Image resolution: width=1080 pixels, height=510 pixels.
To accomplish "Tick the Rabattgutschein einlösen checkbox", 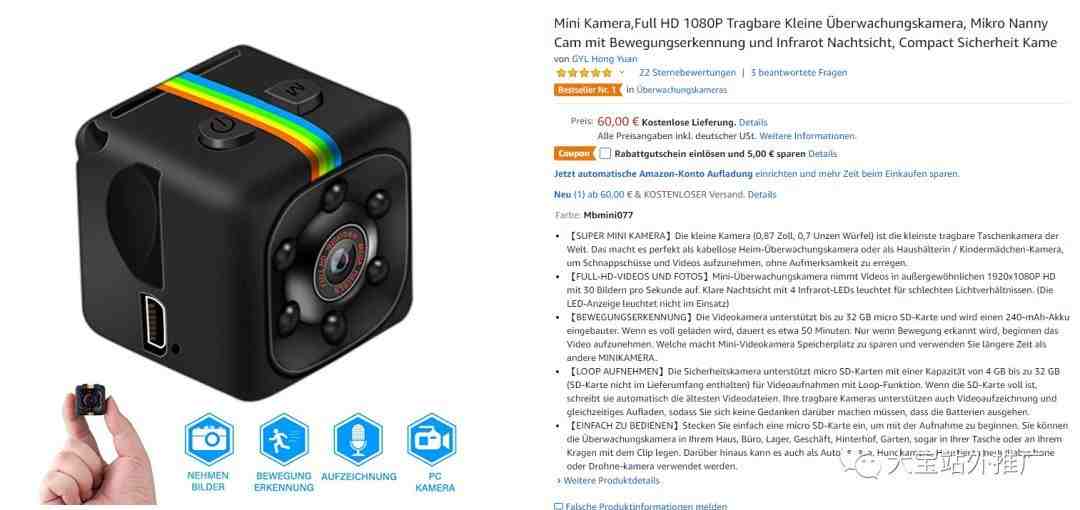I will (x=604, y=154).
